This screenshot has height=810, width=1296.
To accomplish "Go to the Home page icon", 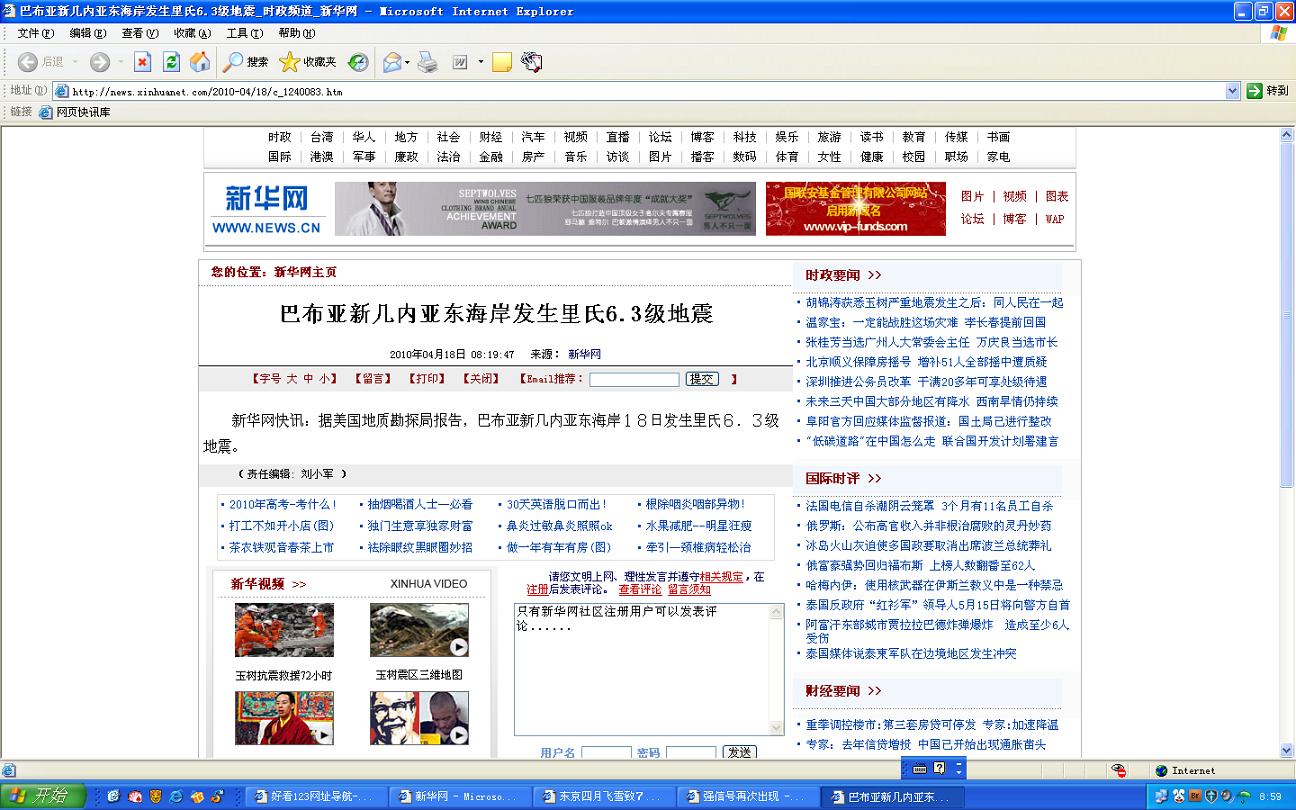I will click(x=200, y=62).
